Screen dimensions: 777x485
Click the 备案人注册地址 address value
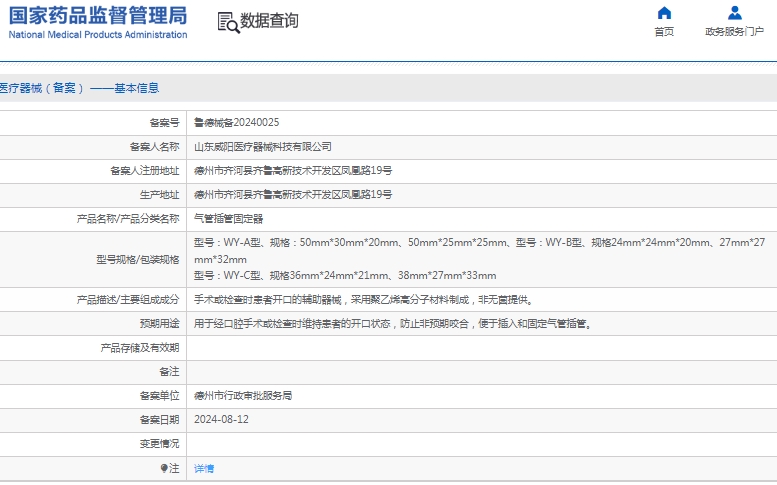coord(293,170)
